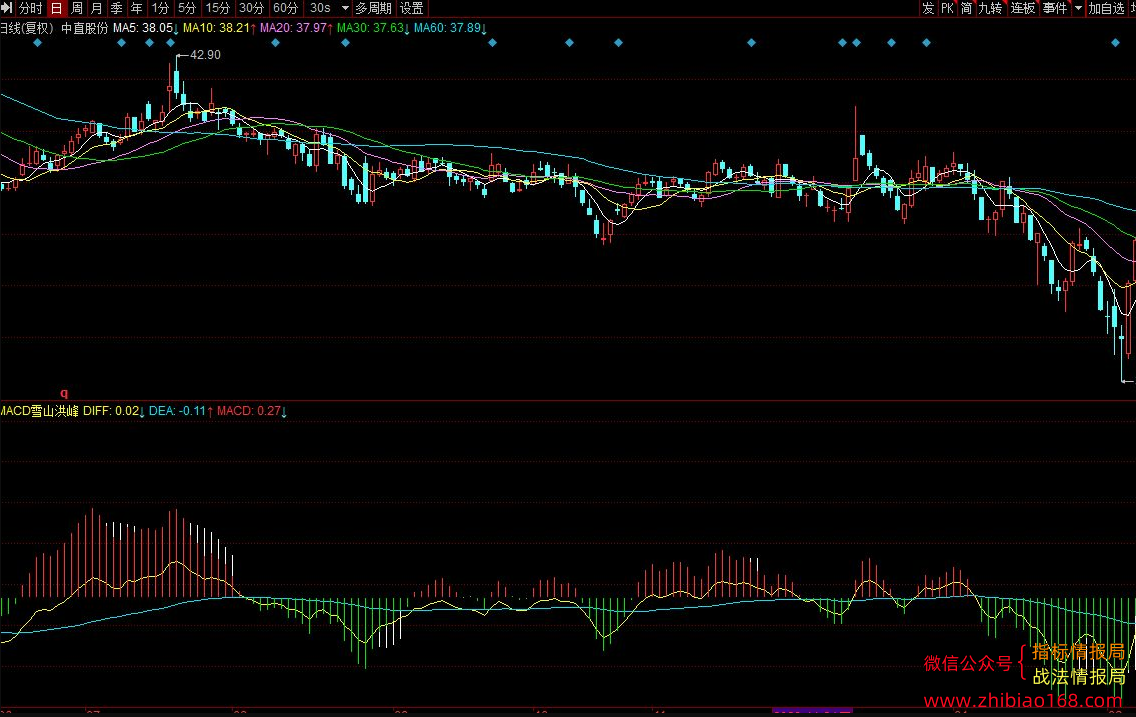Screen dimensions: 1136x717
Task: Click the MA5: 38.05 indicator value
Action: [x=143, y=28]
